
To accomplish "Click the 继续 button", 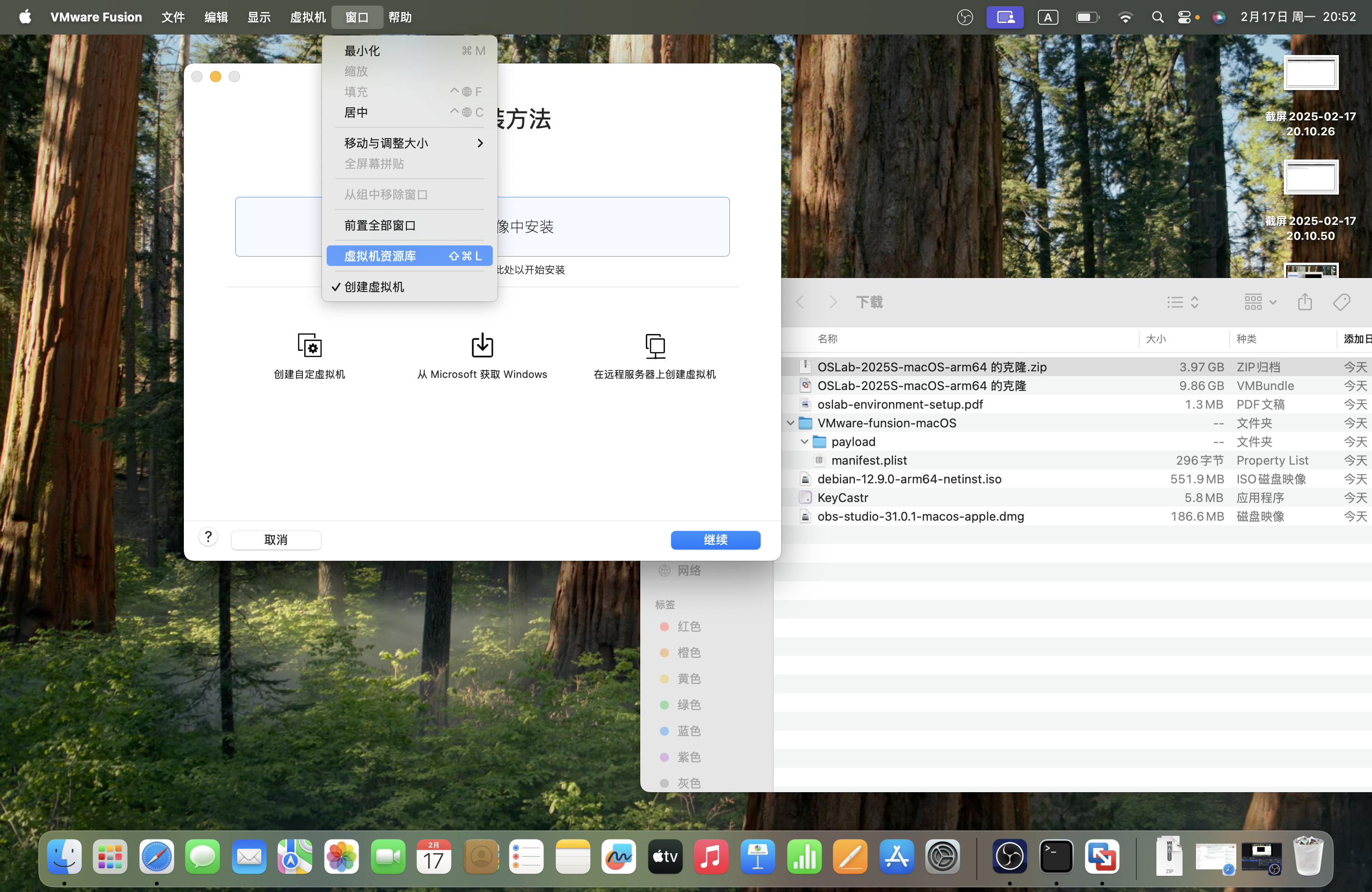I will tap(715, 540).
